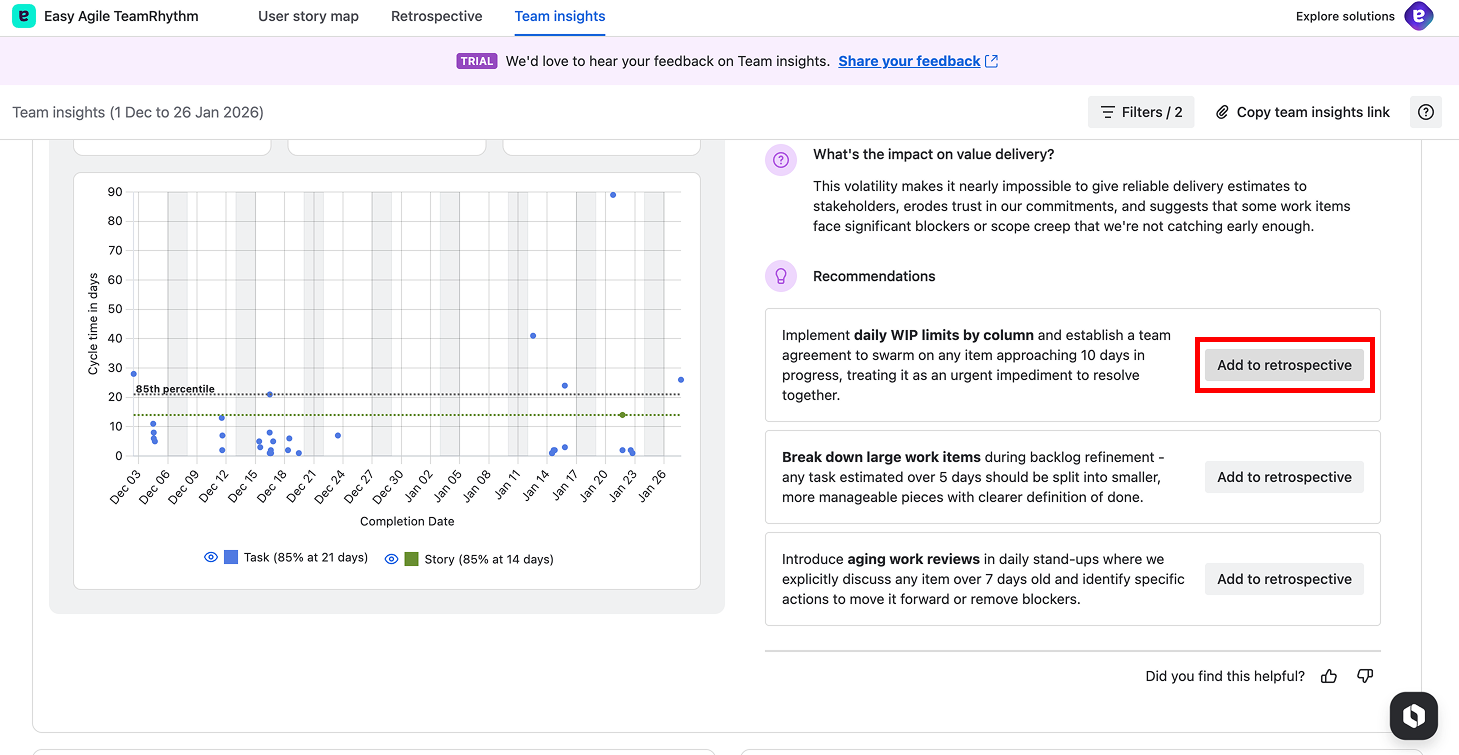This screenshot has height=755, width=1459.
Task: Add aging work reviews recommendation to retrospective
Action: [x=1284, y=579]
